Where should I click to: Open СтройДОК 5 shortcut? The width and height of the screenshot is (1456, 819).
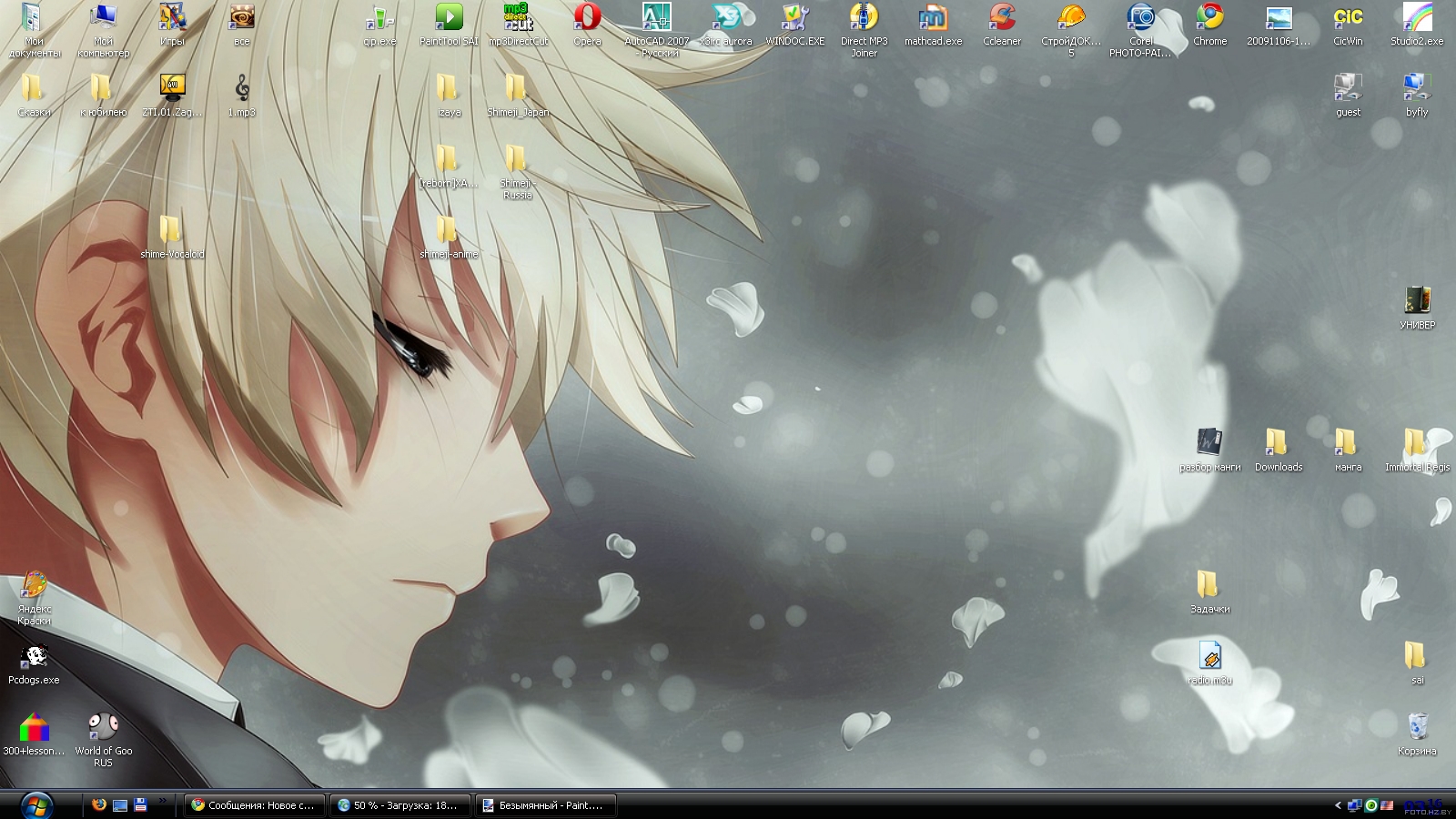[x=1071, y=30]
